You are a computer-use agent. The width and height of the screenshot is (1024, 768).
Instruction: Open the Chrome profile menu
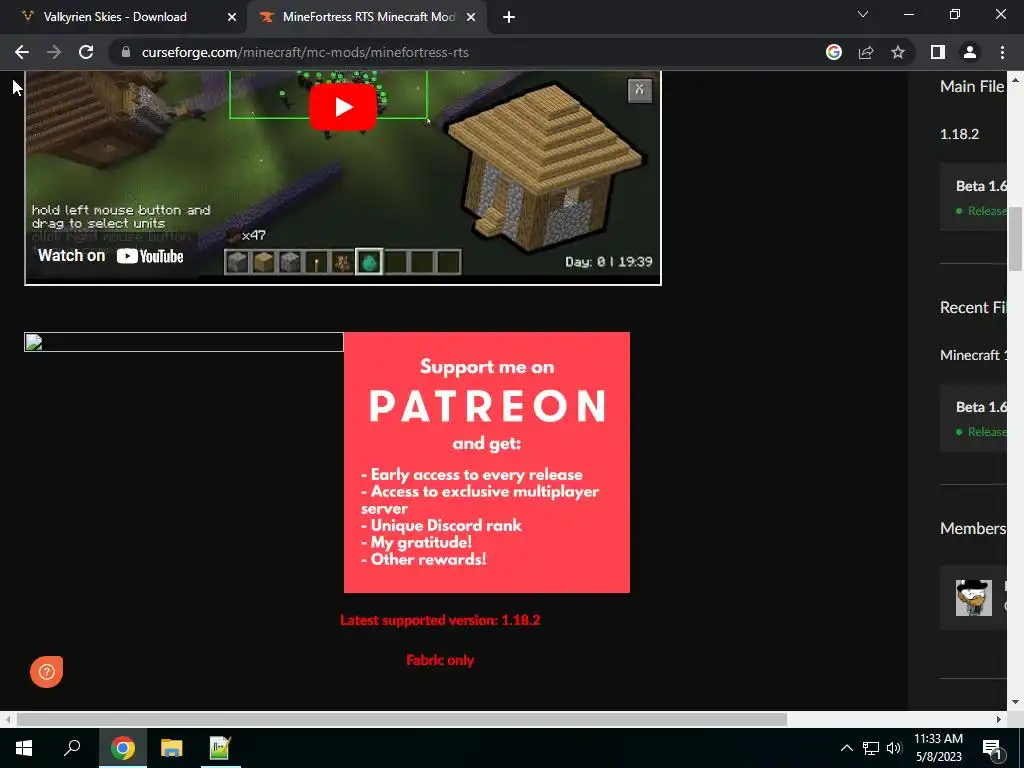970,52
